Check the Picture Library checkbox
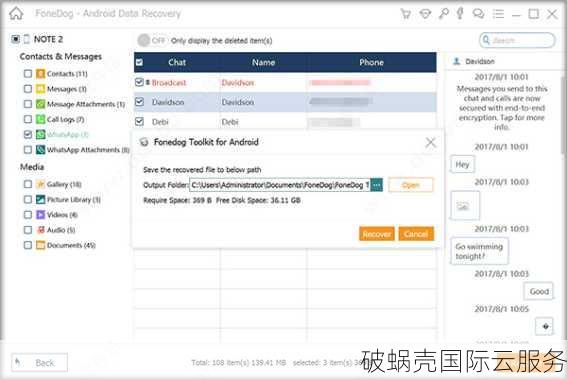 click(x=28, y=200)
